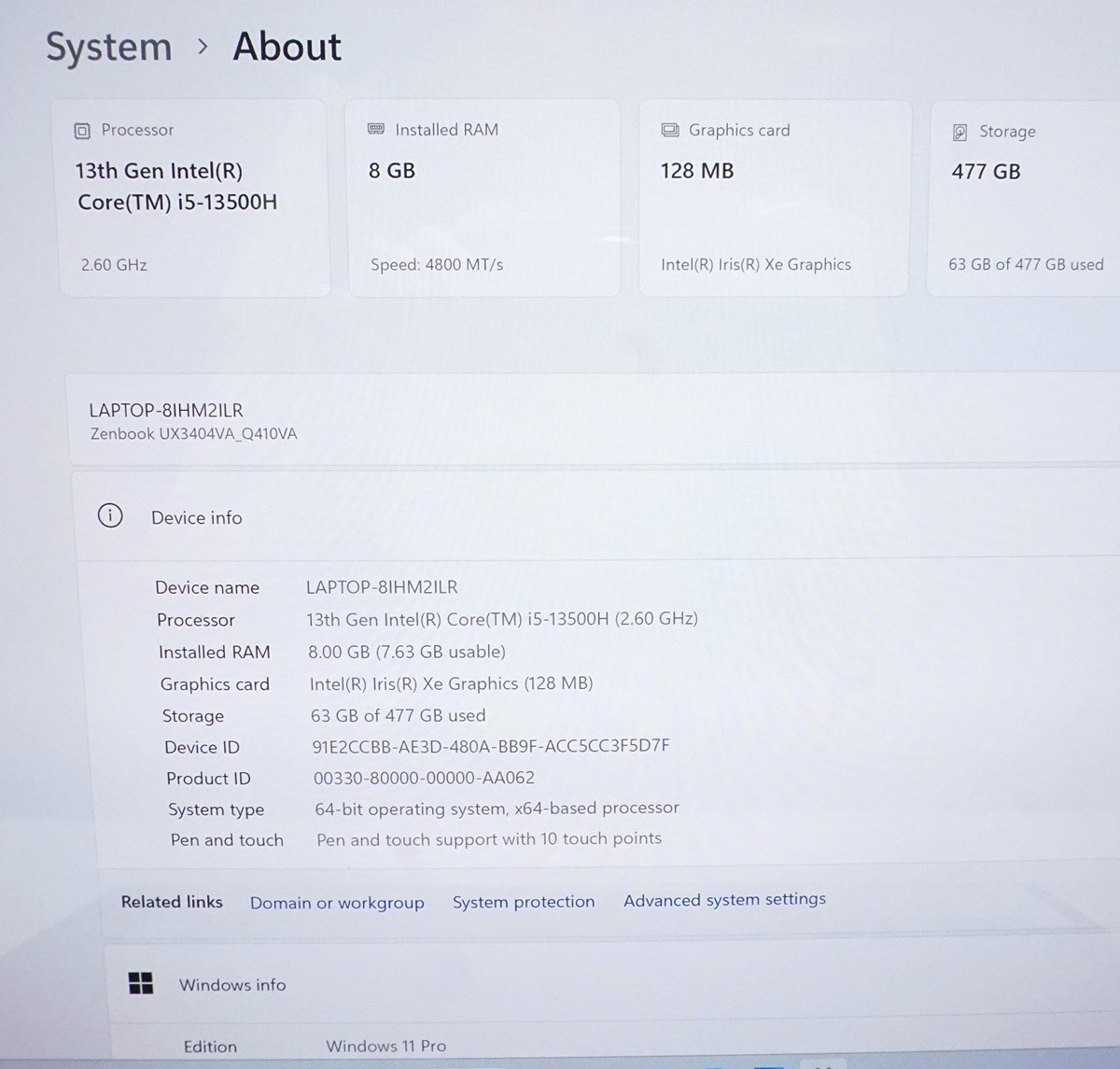The image size is (1120, 1069).
Task: Click the Device info circle icon
Action: (110, 515)
